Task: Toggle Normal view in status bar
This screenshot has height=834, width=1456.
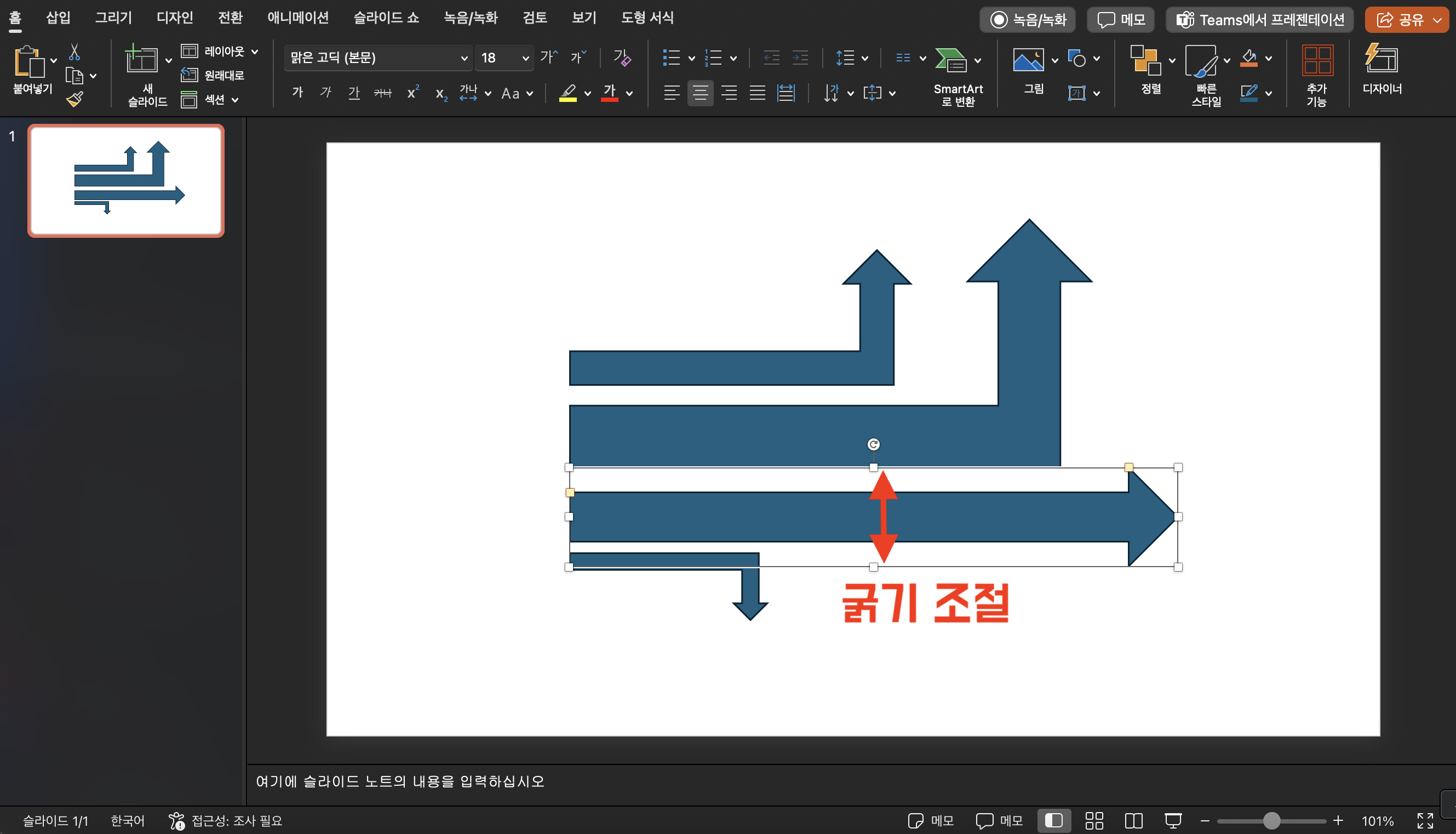Action: click(x=1054, y=820)
